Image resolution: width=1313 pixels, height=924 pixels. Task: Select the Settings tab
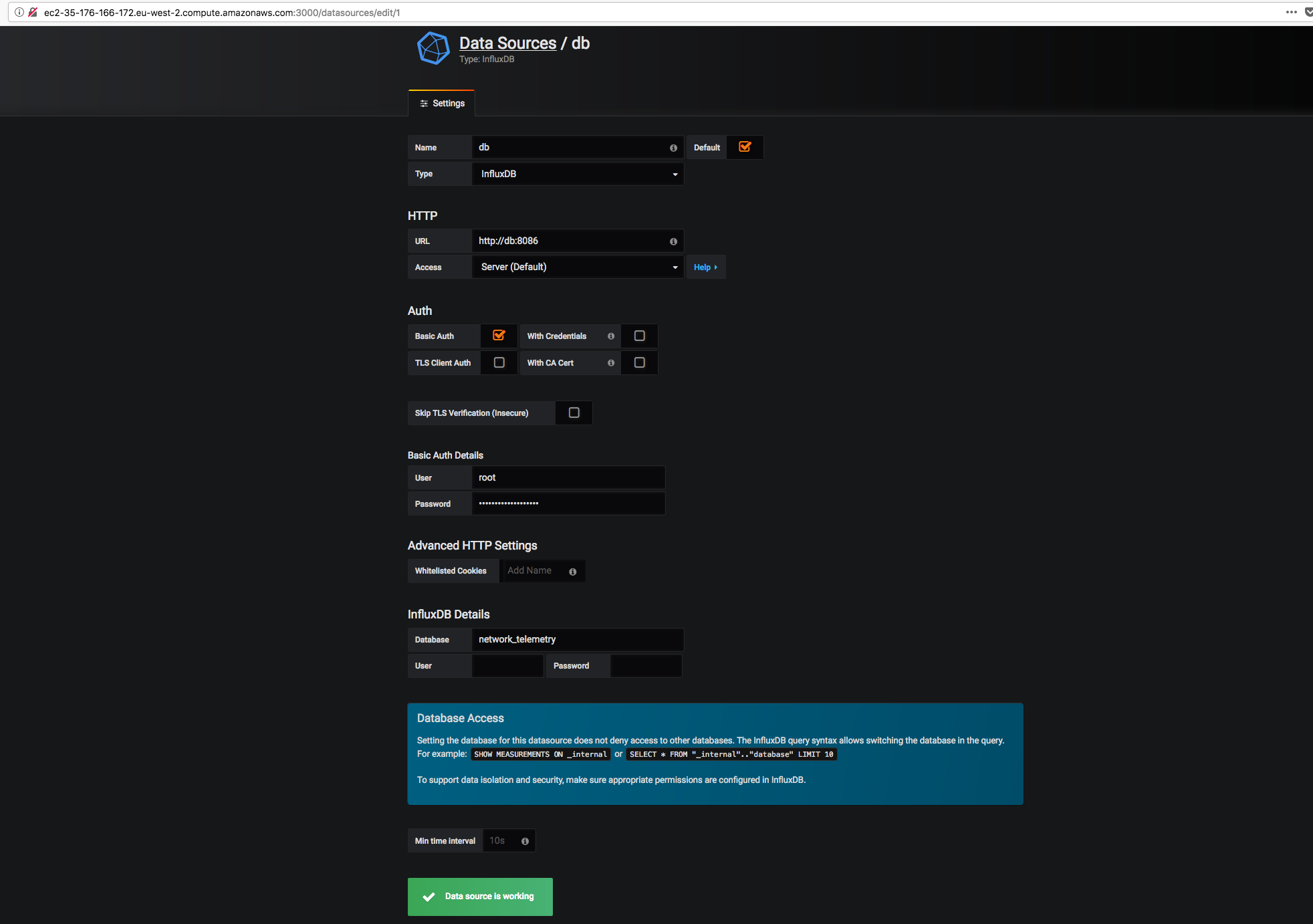[x=442, y=104]
